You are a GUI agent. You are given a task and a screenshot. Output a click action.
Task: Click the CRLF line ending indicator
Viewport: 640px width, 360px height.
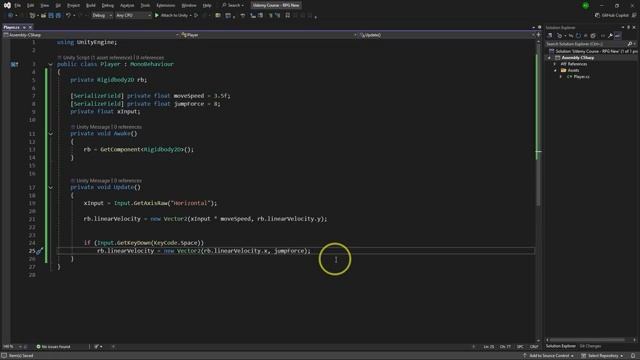click(534, 347)
